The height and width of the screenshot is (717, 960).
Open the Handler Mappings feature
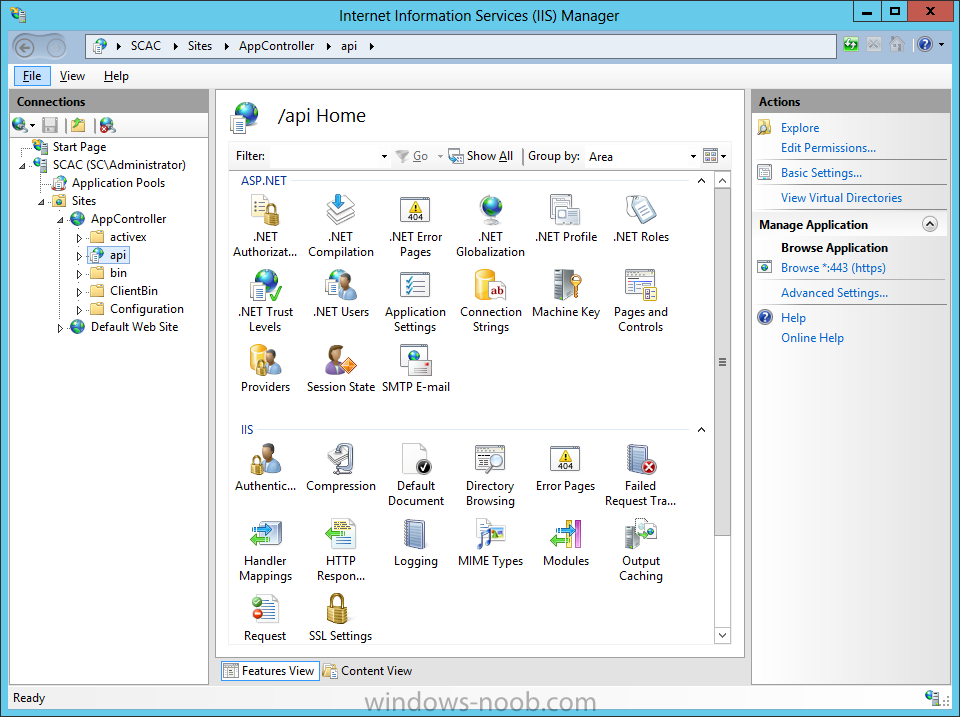[265, 550]
